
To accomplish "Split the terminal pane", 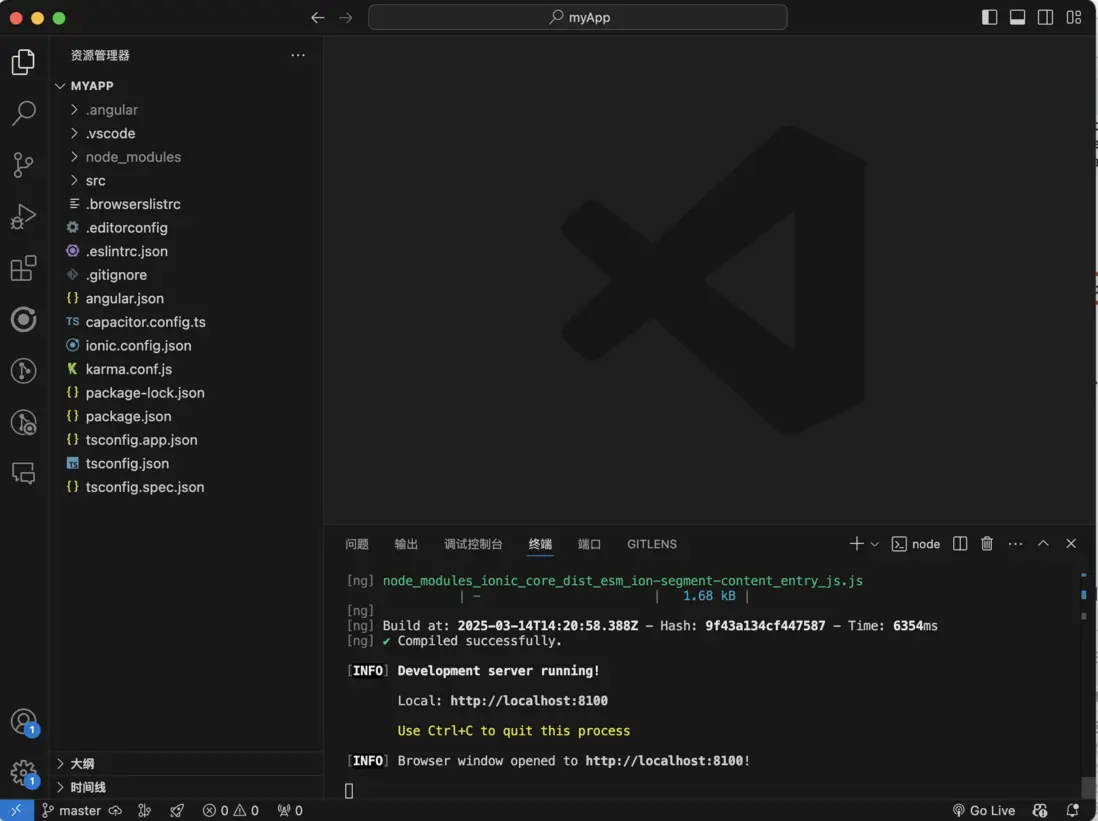I will pyautogui.click(x=960, y=544).
